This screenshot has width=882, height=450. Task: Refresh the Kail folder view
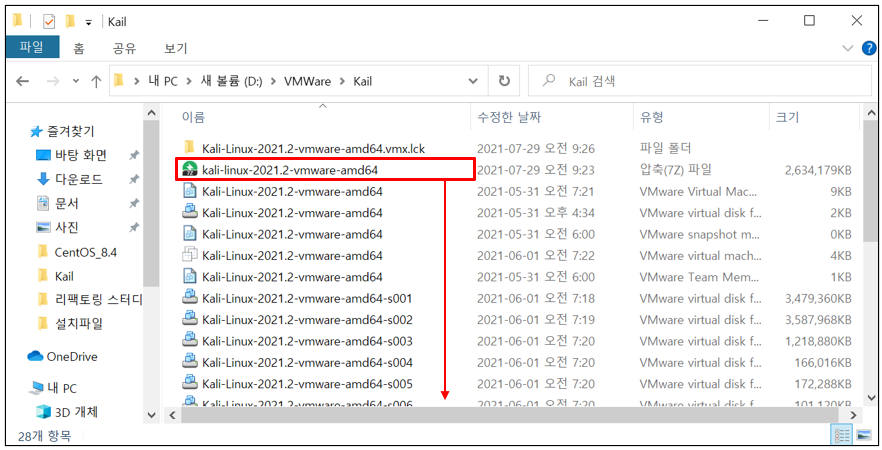point(504,81)
